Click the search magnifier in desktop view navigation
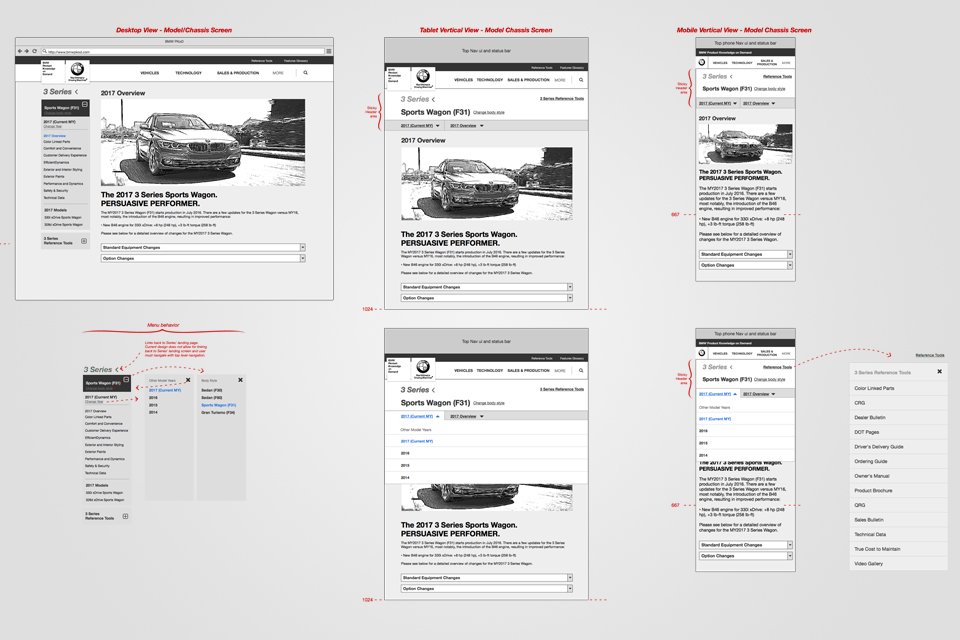The image size is (960, 640). [x=306, y=73]
